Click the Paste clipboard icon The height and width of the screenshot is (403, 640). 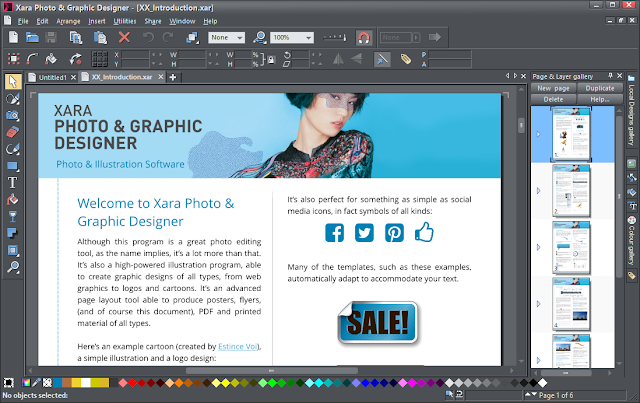click(x=100, y=38)
